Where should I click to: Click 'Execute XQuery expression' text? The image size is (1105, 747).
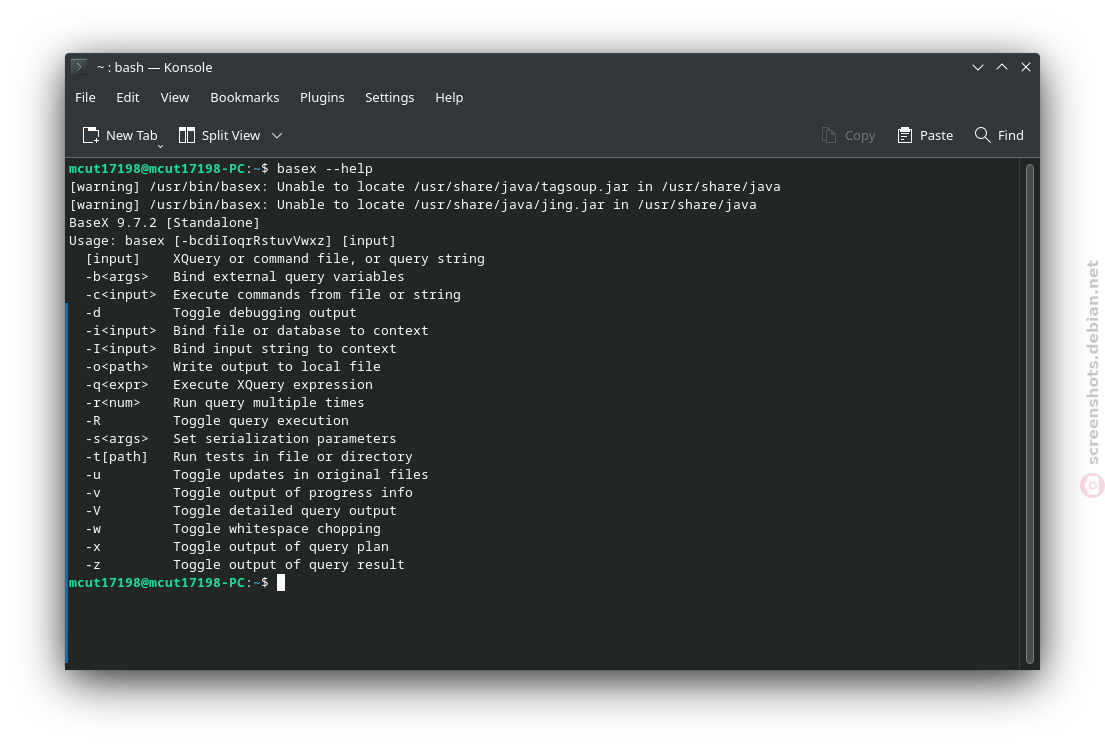pyautogui.click(x=273, y=384)
